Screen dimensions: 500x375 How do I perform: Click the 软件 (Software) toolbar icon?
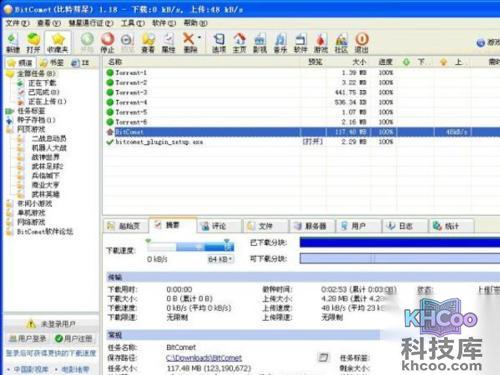[300, 43]
